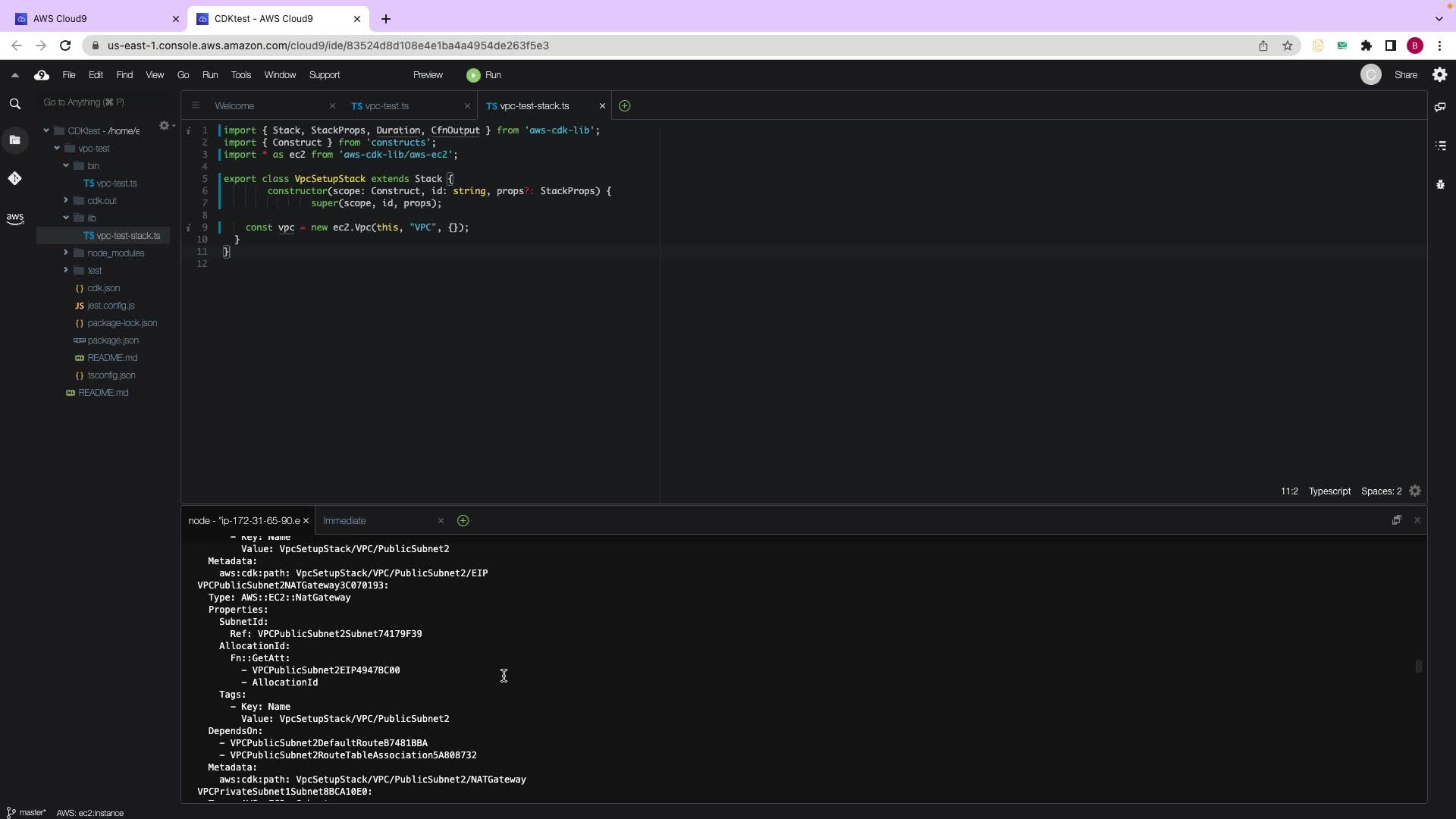Viewport: 1456px width, 819px height.
Task: Click the Go to Anything search field
Action: (99, 102)
